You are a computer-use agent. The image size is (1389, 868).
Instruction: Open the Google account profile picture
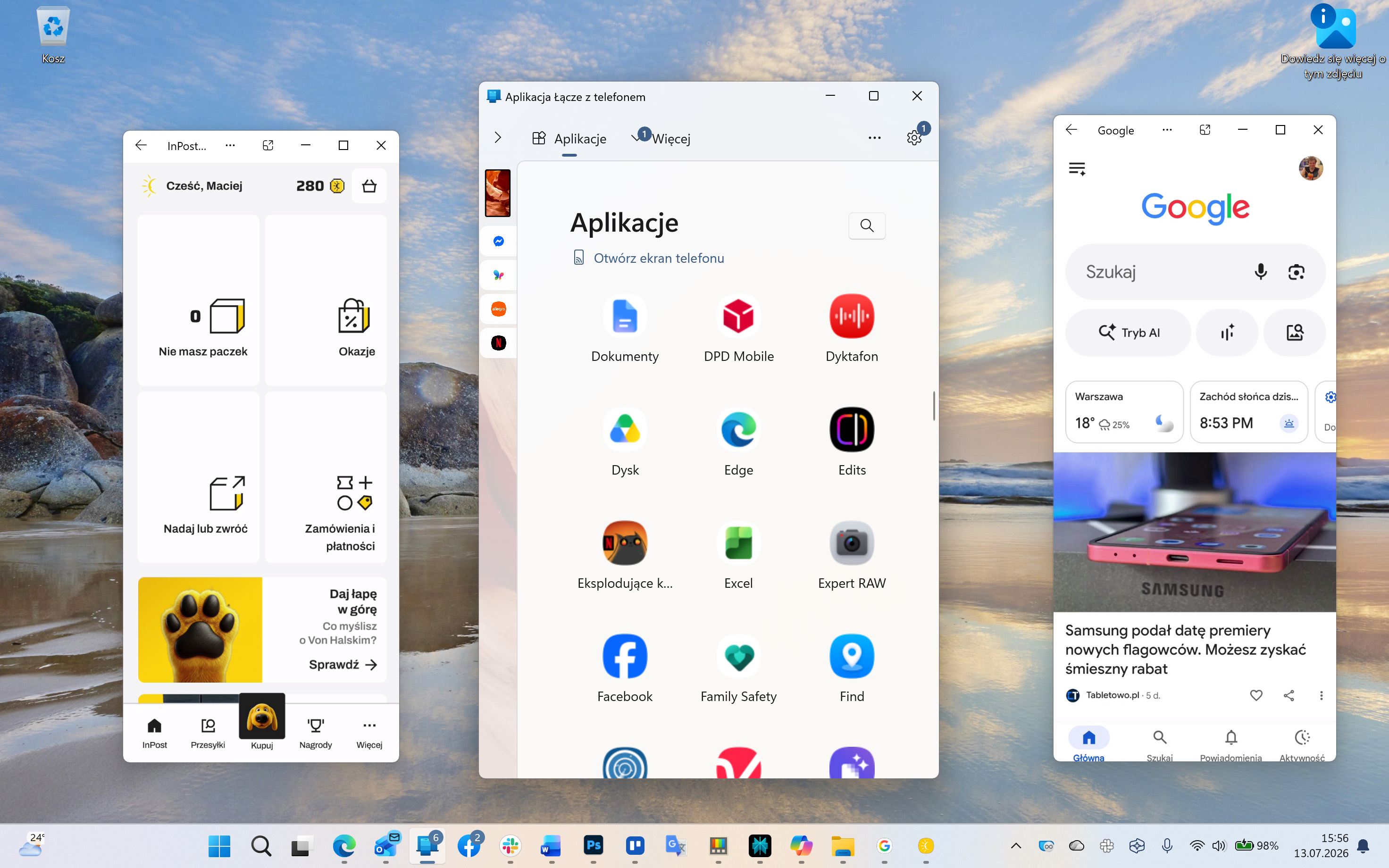tap(1310, 168)
